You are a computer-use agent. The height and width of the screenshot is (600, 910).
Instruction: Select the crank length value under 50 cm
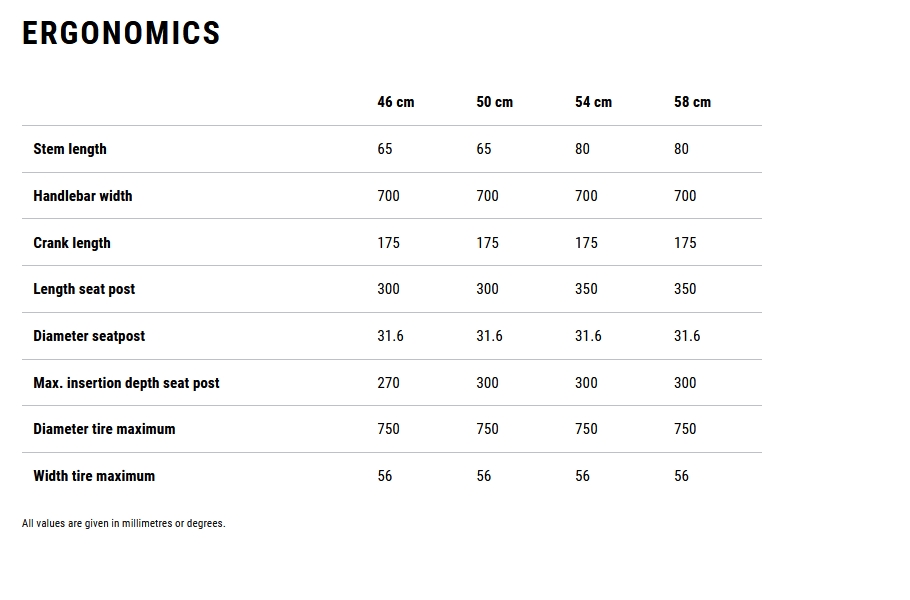[x=487, y=243]
